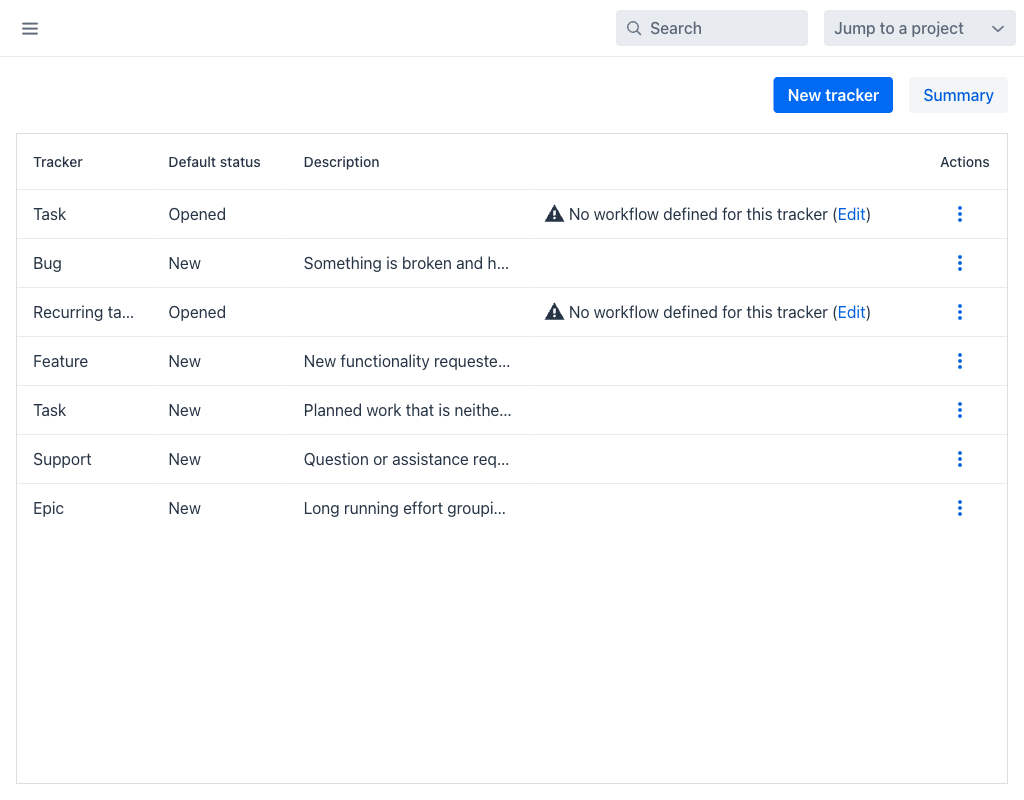The width and height of the screenshot is (1024, 800).
Task: Click New status in the Feature row
Action: (x=184, y=361)
